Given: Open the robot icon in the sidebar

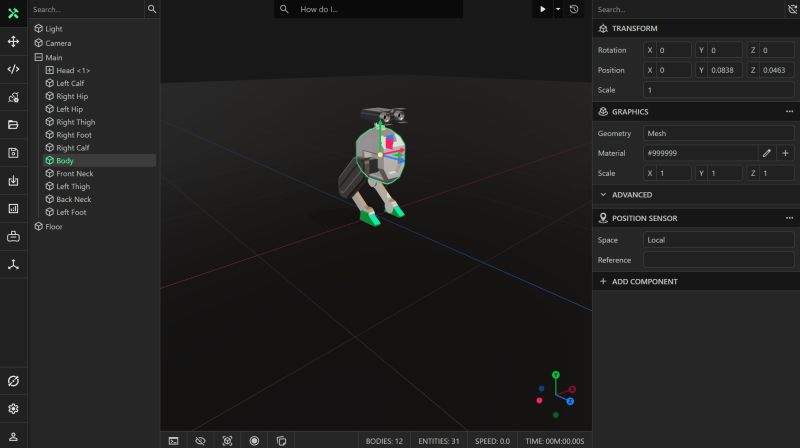Looking at the screenshot, I should pos(13,236).
